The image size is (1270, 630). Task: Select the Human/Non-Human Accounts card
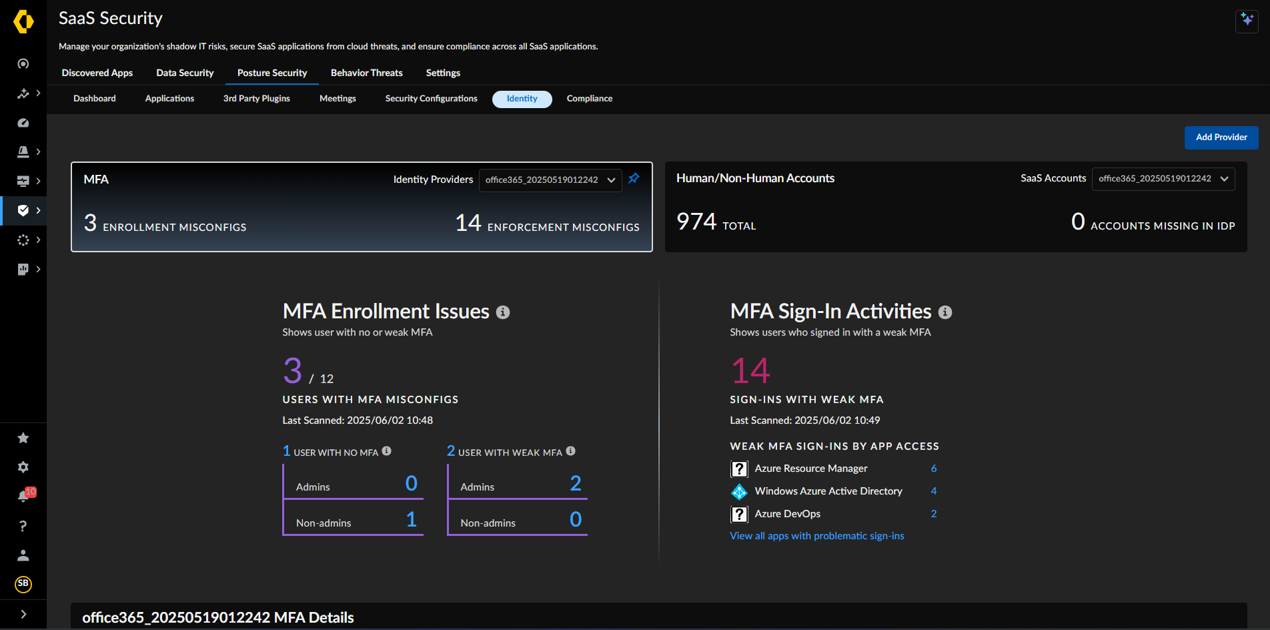pyautogui.click(x=956, y=207)
